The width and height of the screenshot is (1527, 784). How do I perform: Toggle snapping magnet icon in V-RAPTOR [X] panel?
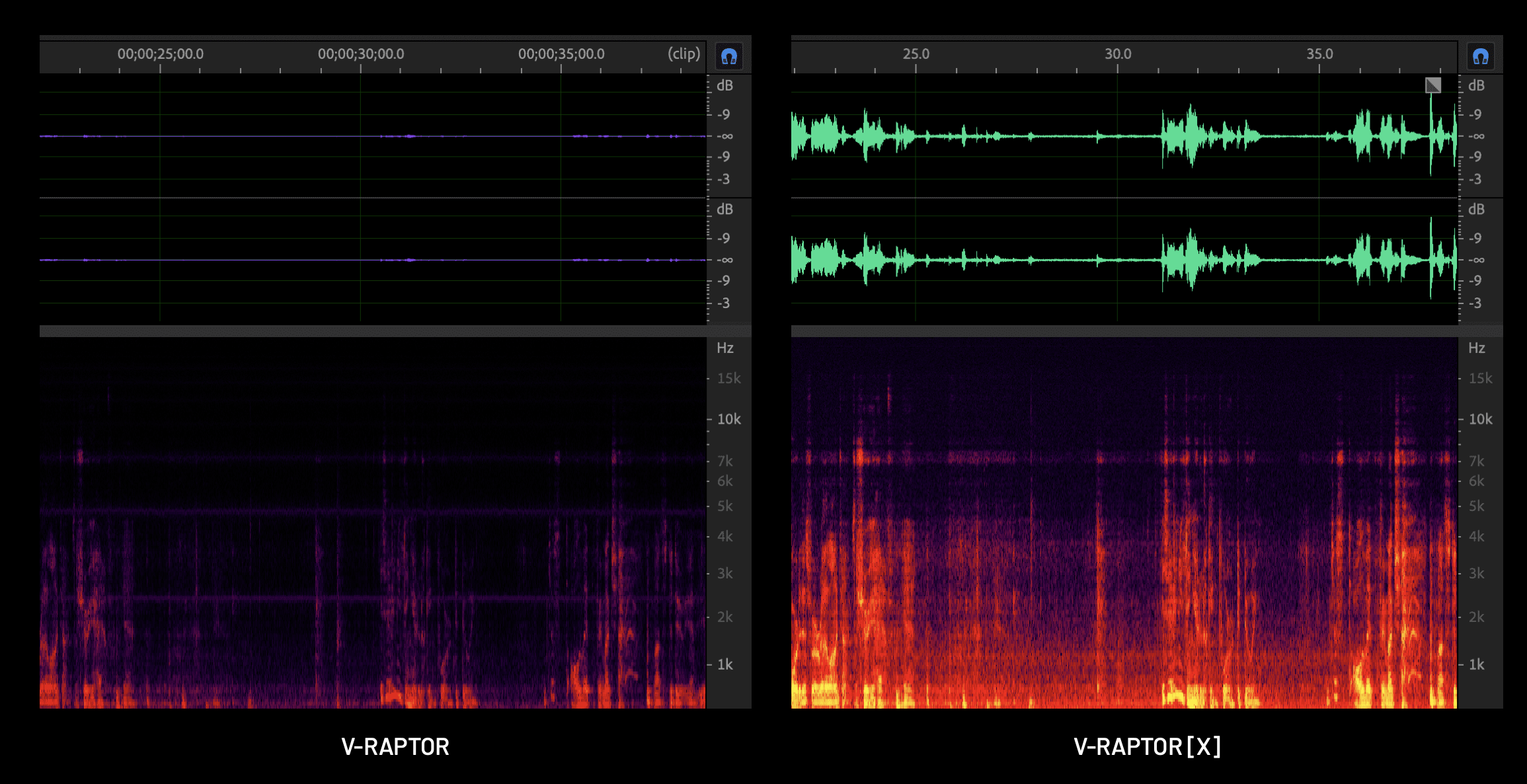point(1481,57)
